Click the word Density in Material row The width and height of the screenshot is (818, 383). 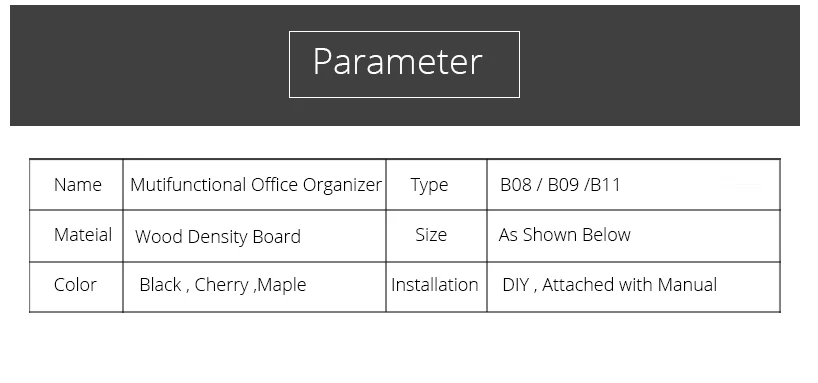tap(218, 237)
